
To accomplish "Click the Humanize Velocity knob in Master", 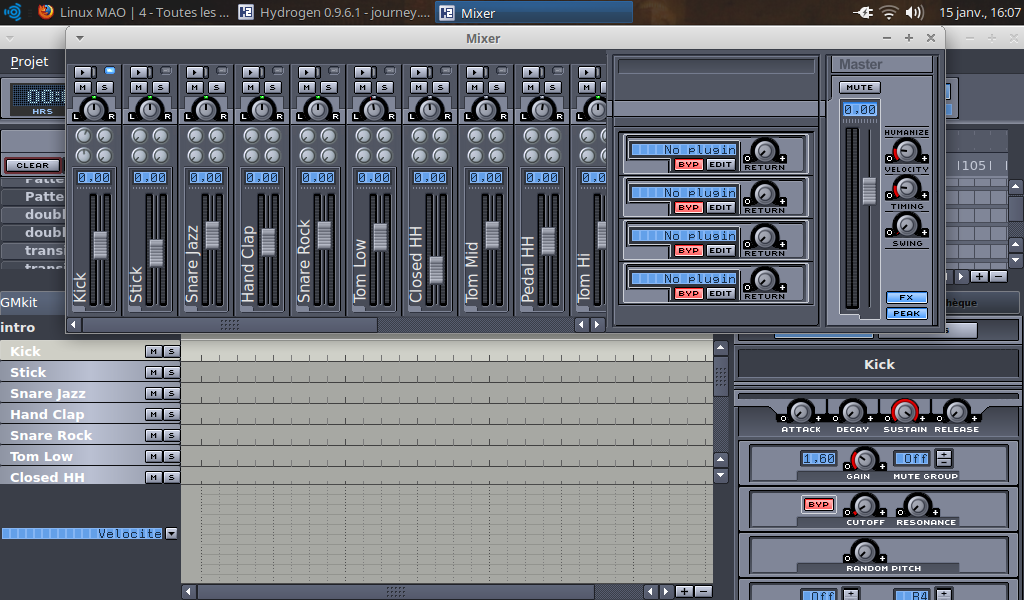I will [906, 151].
